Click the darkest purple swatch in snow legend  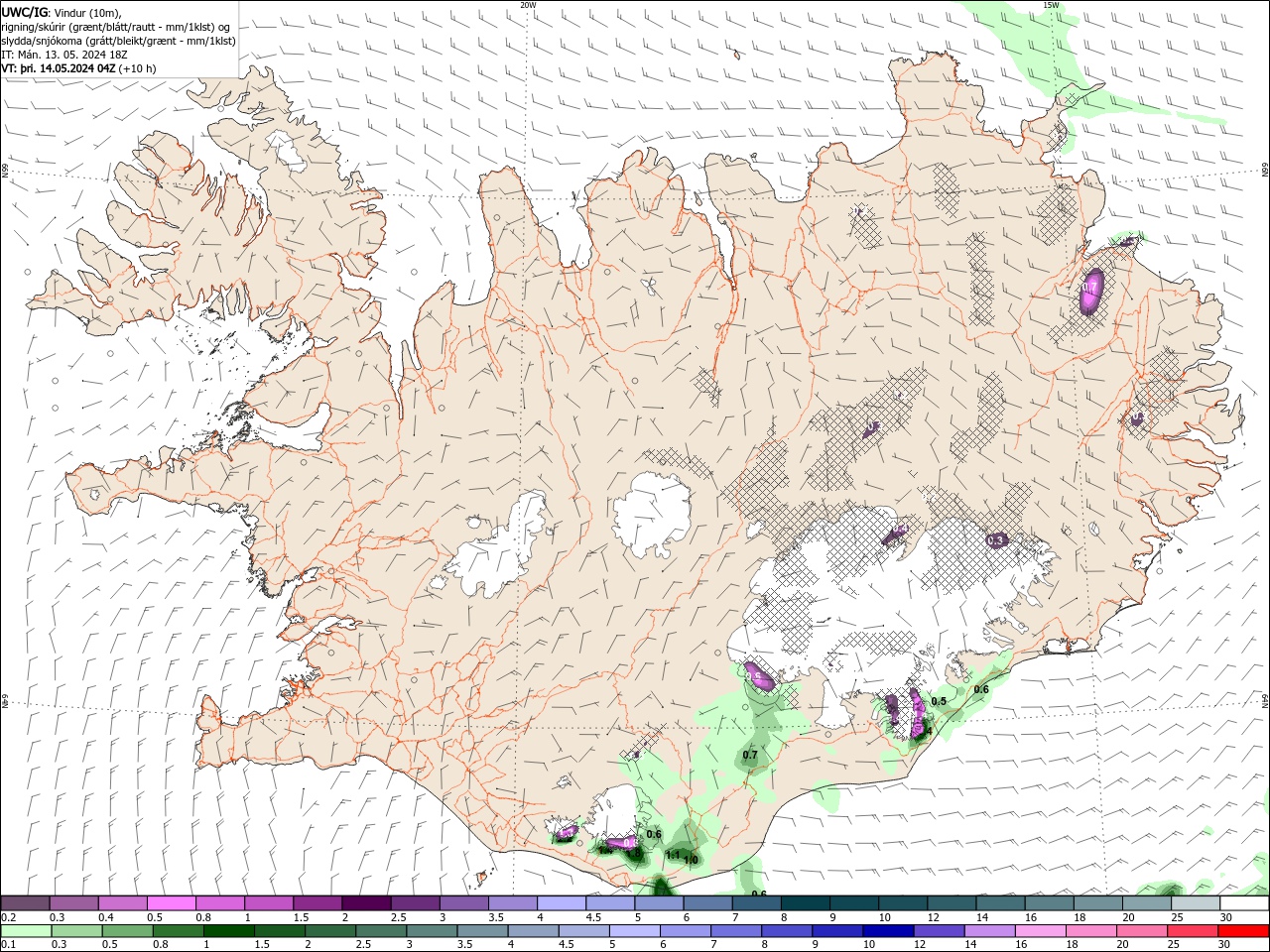click(365, 903)
